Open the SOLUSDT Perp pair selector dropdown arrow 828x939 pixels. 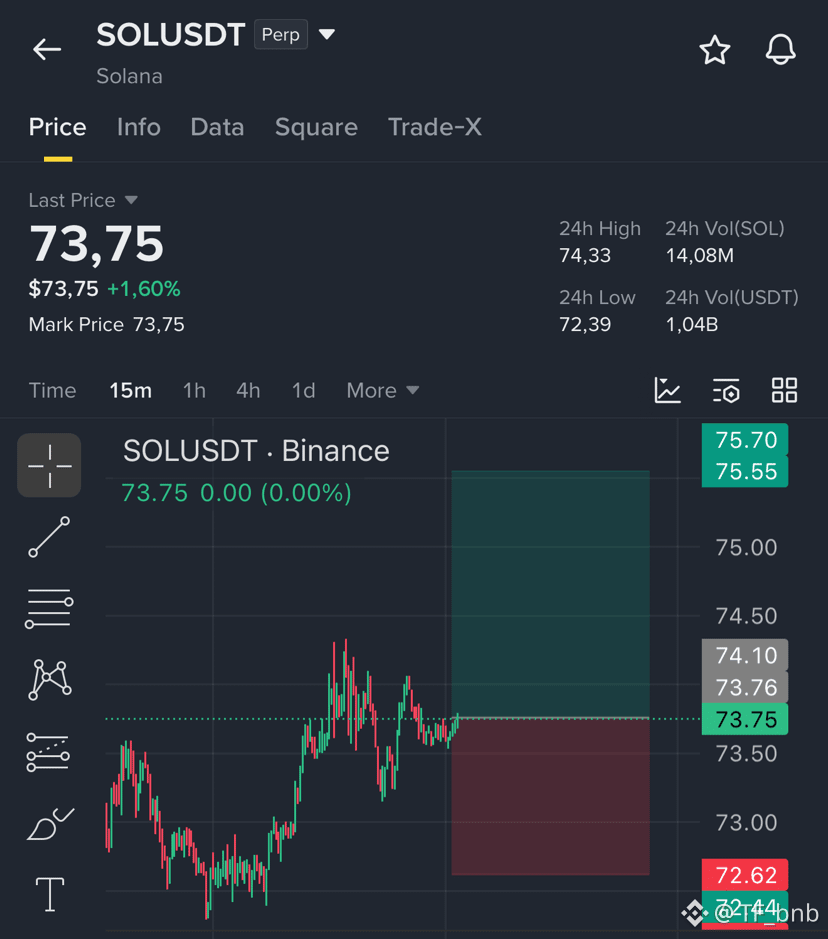coord(327,34)
